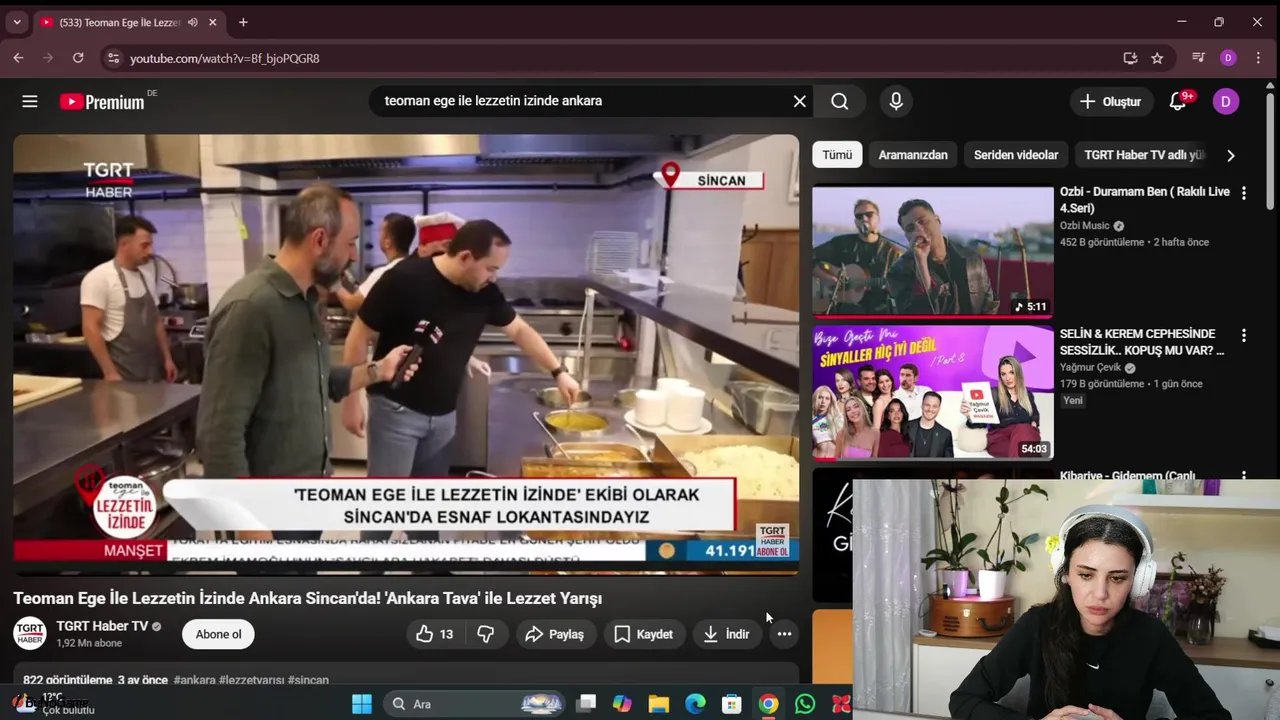Open TGRT Haber TV channel avatar
This screenshot has width=1280, height=720.
click(30, 634)
